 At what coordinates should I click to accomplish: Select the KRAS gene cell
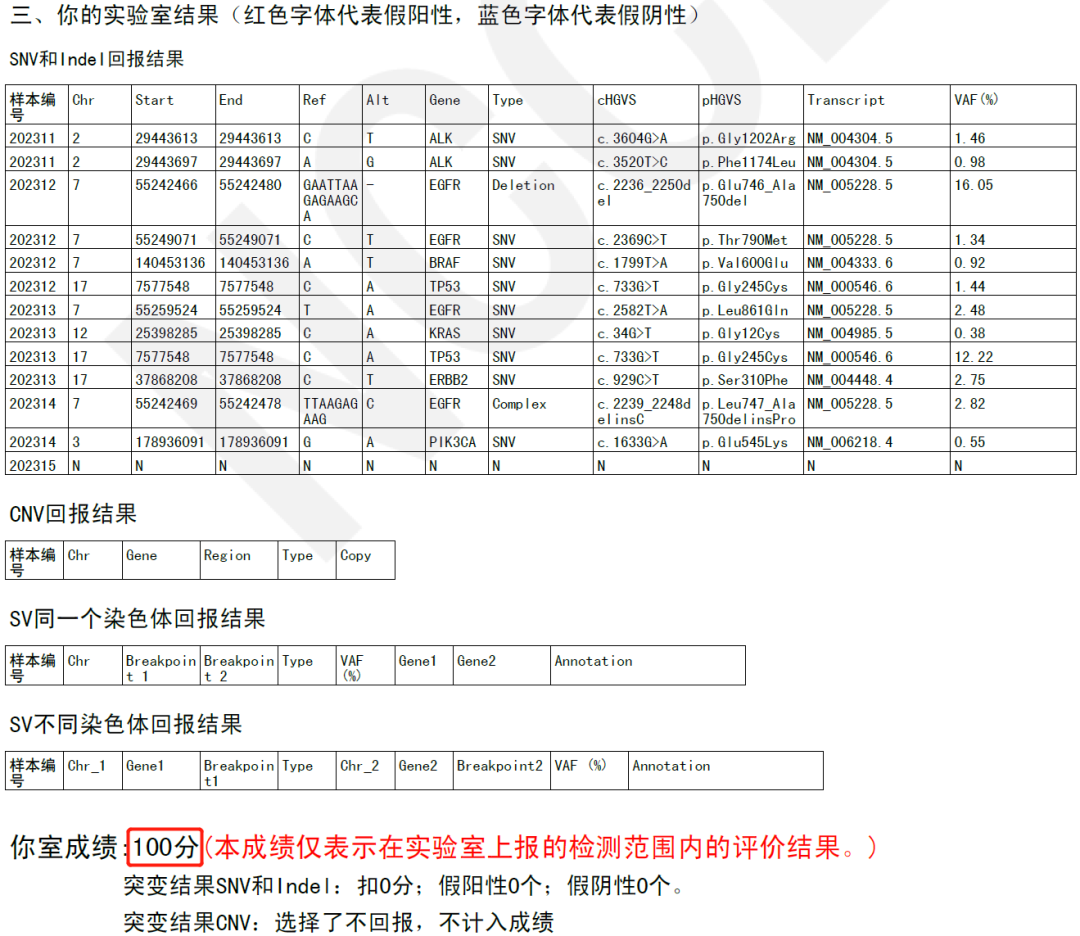[445, 333]
